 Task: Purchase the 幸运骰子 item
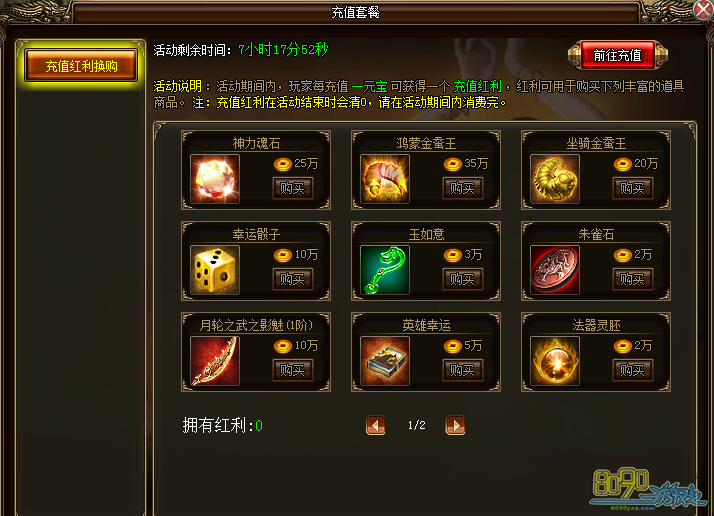click(x=292, y=279)
